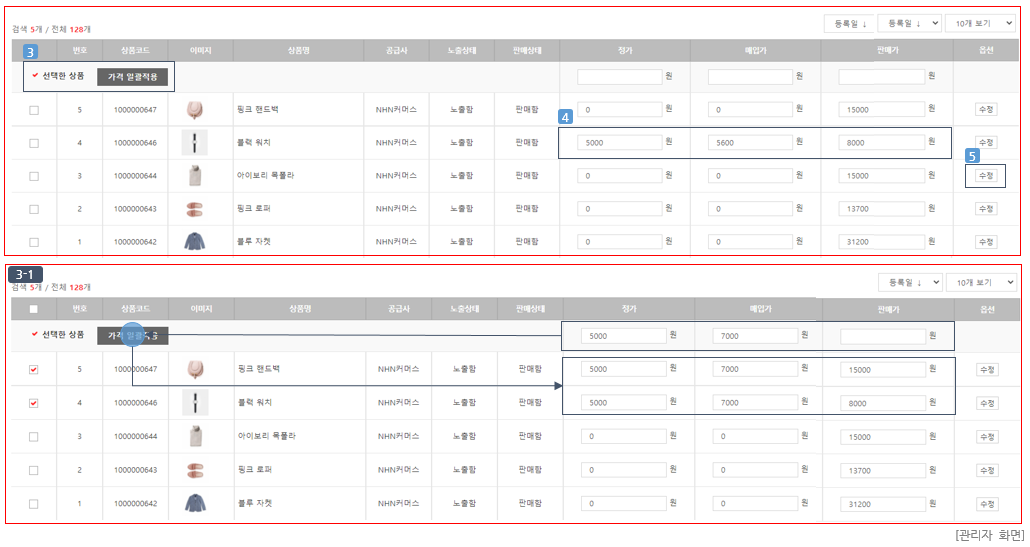Click the boxed 수정 button under badge 5
Image resolution: width=1030 pixels, height=547 pixels.
click(x=986, y=176)
